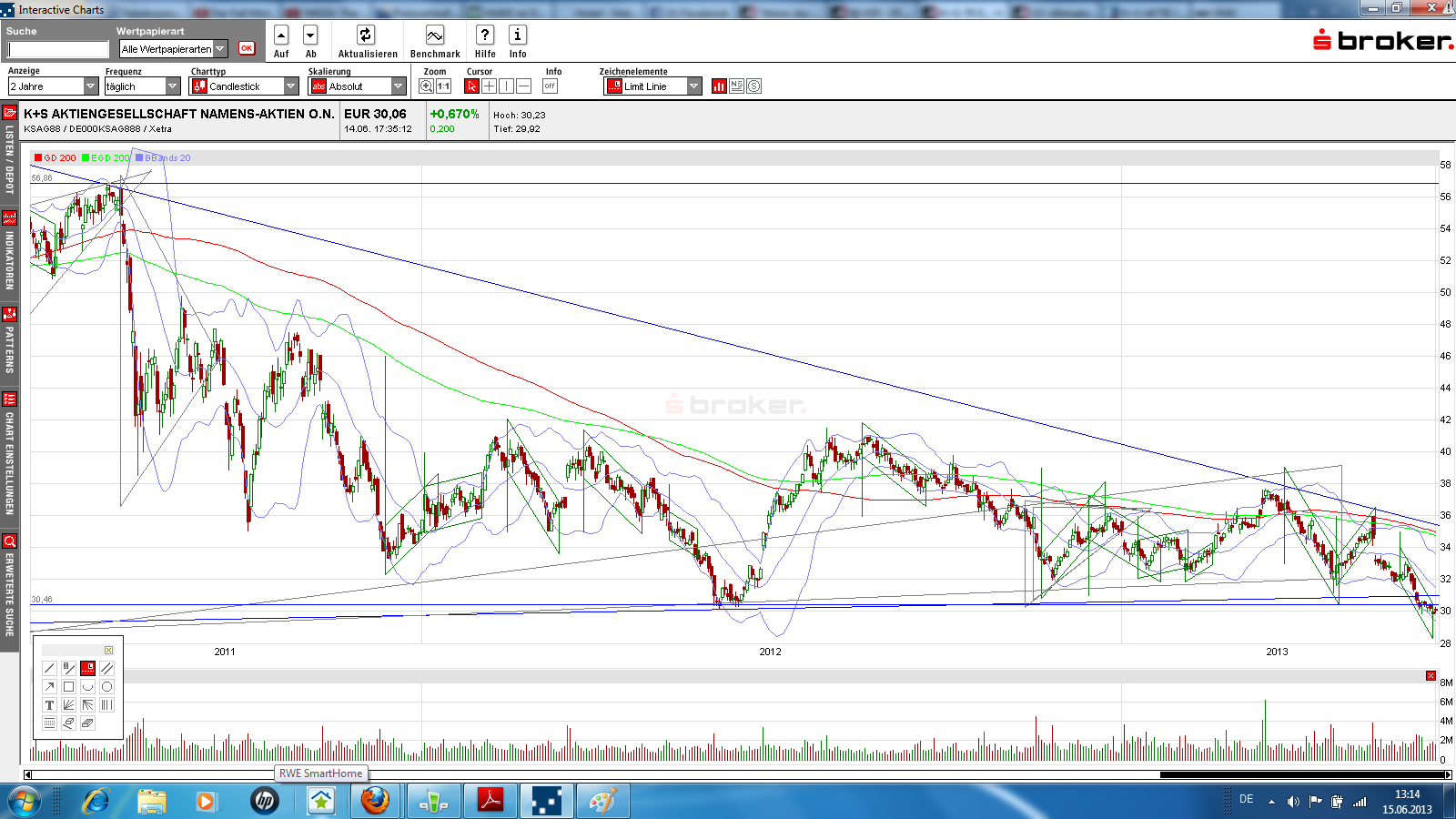
Task: Open the Benchmark comparison tool
Action: tap(435, 35)
